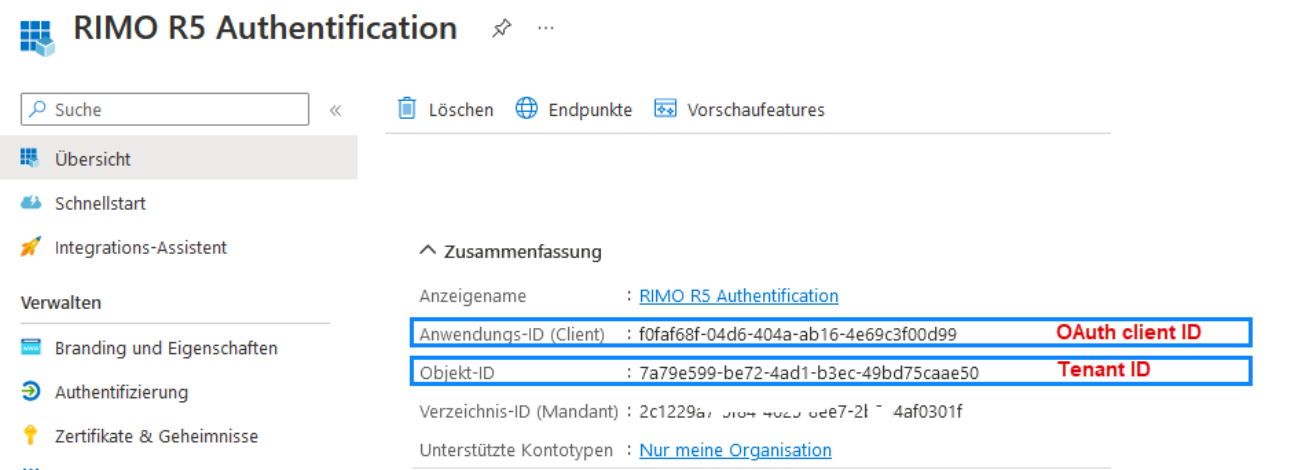Open Zertifikate & Geheimnisse
The height and width of the screenshot is (470, 1309).
click(156, 436)
